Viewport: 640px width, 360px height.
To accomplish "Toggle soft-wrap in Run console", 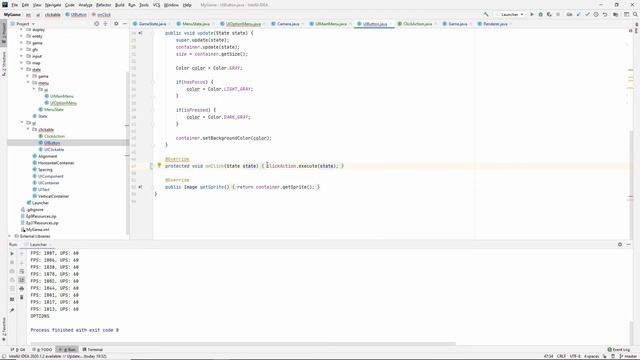I will point(22,271).
